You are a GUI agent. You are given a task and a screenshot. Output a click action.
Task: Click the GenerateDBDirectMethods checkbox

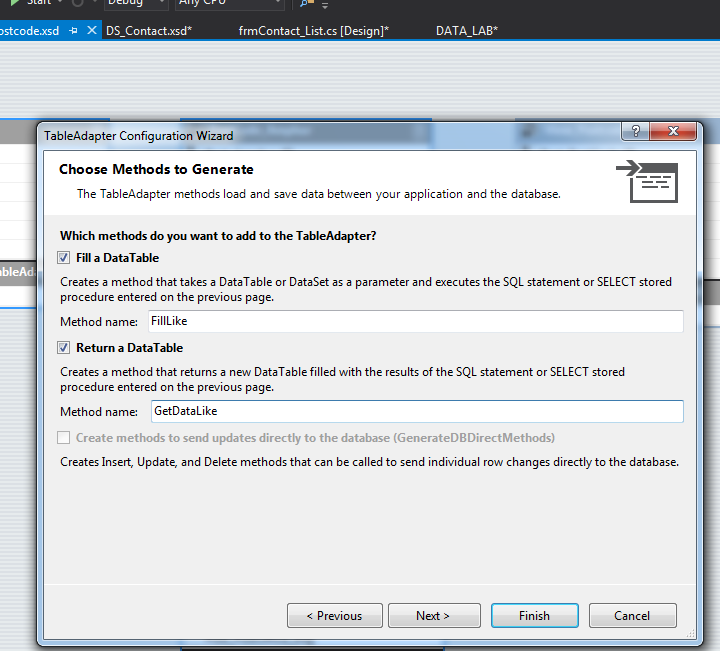coord(65,438)
